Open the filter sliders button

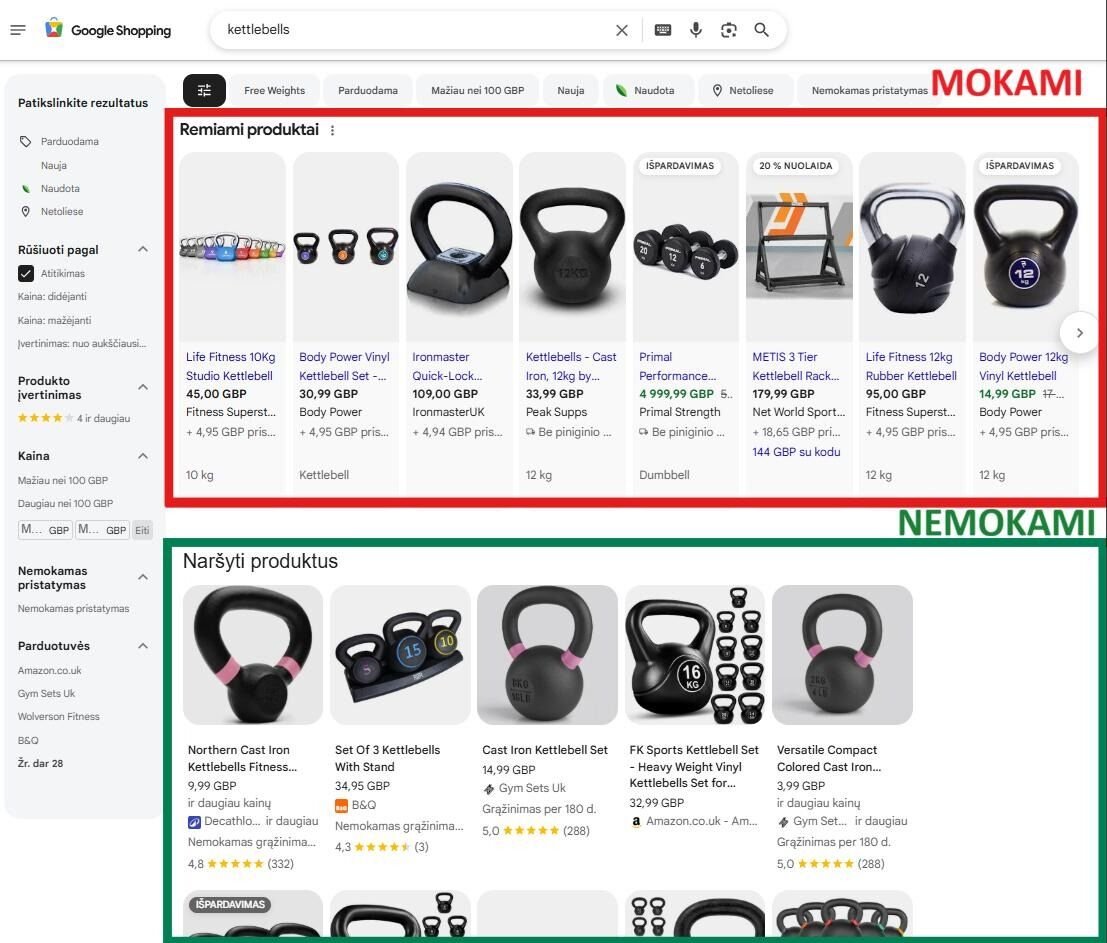pos(204,90)
